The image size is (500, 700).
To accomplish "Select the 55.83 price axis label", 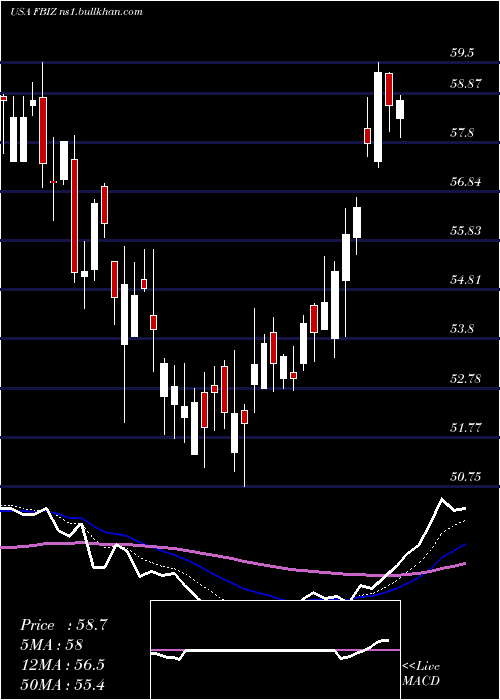I will [466, 231].
